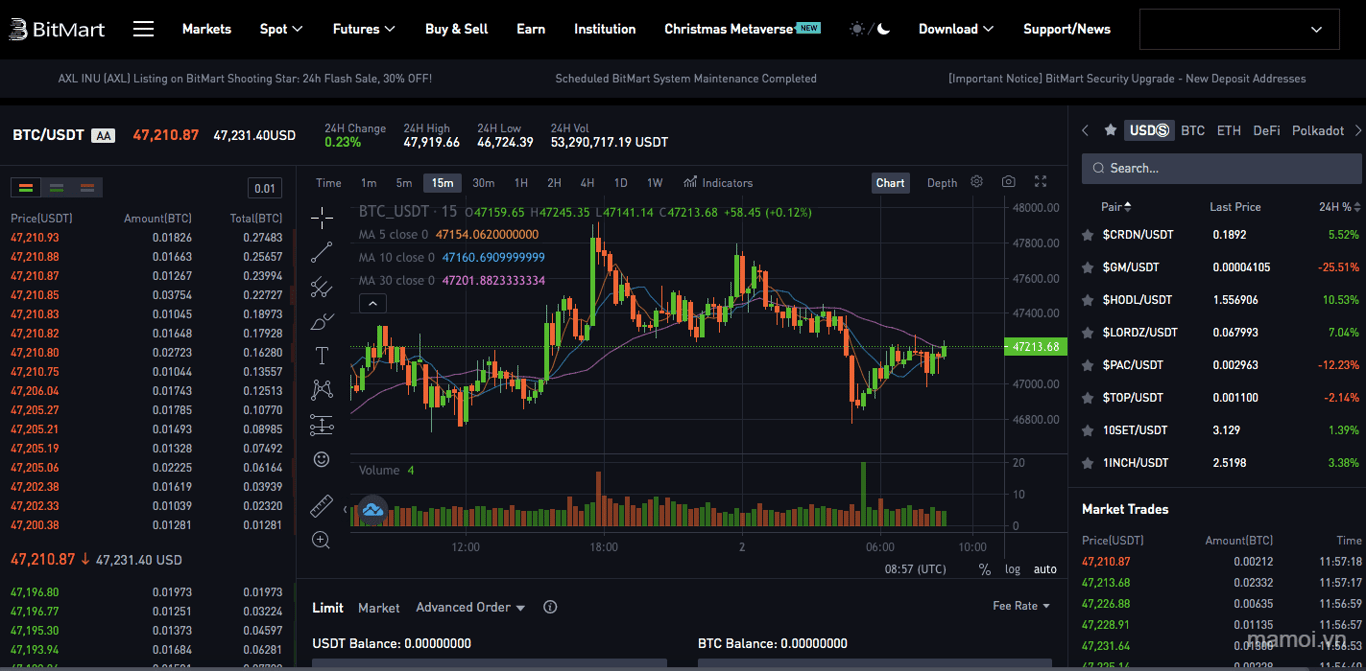Read the AXL INU listing announcement
Image resolution: width=1366 pixels, height=671 pixels.
click(x=245, y=78)
